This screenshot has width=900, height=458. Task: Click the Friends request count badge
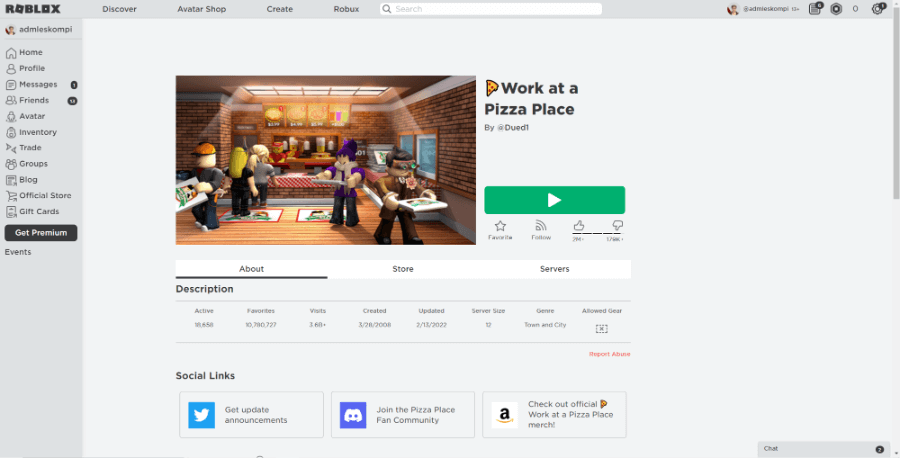pyautogui.click(x=72, y=101)
